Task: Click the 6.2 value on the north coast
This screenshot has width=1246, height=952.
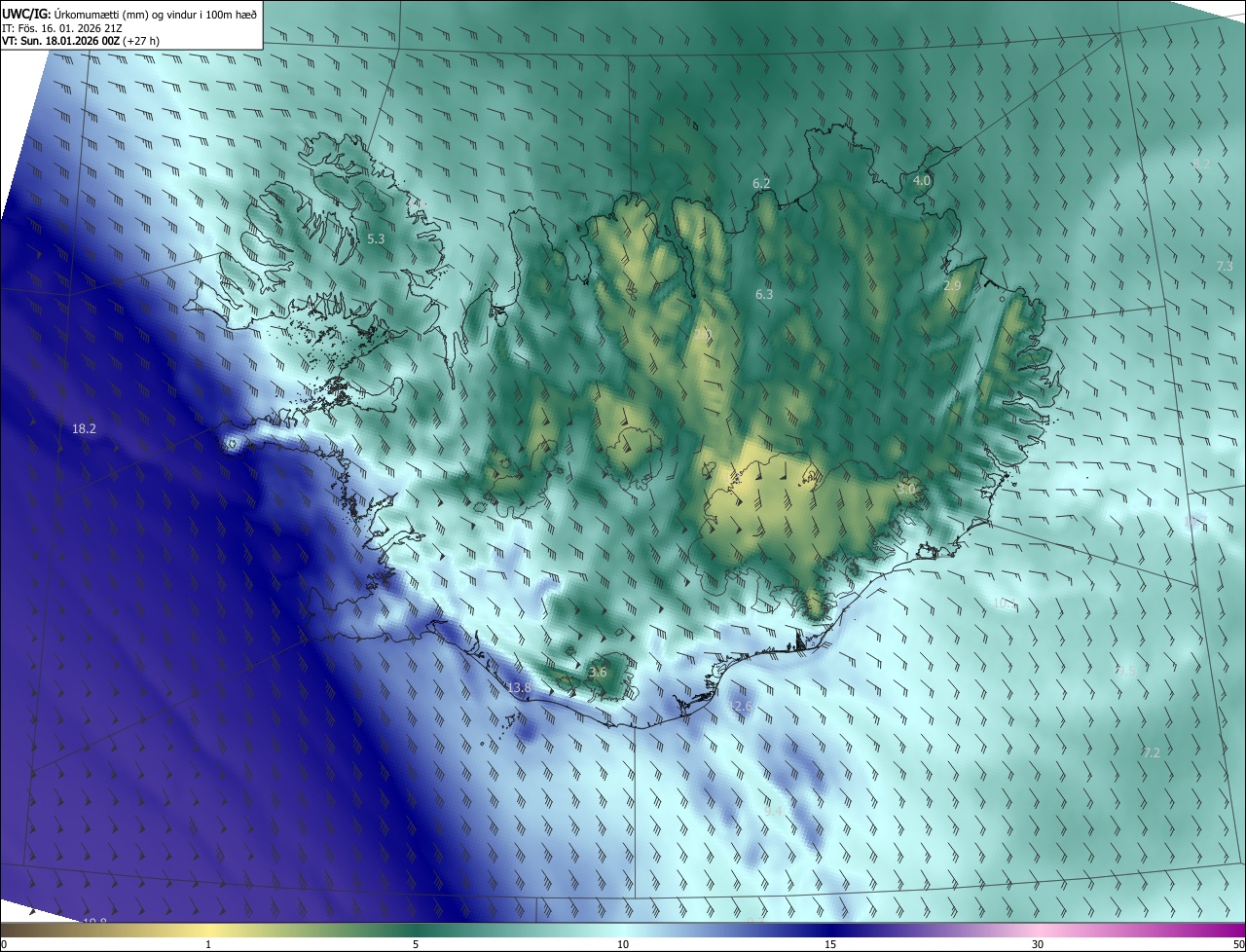Action: tap(761, 183)
